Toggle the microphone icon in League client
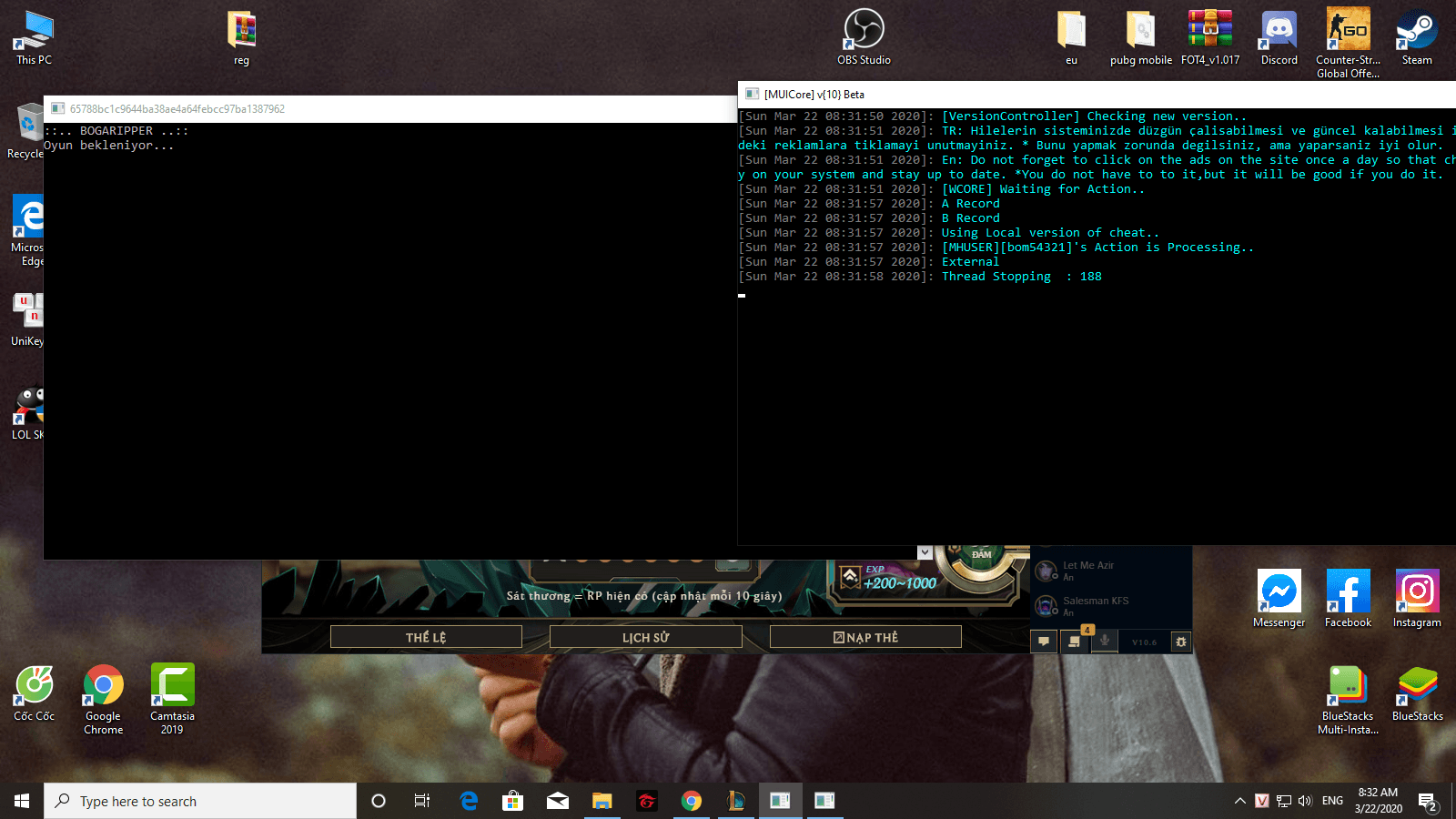 1105,641
